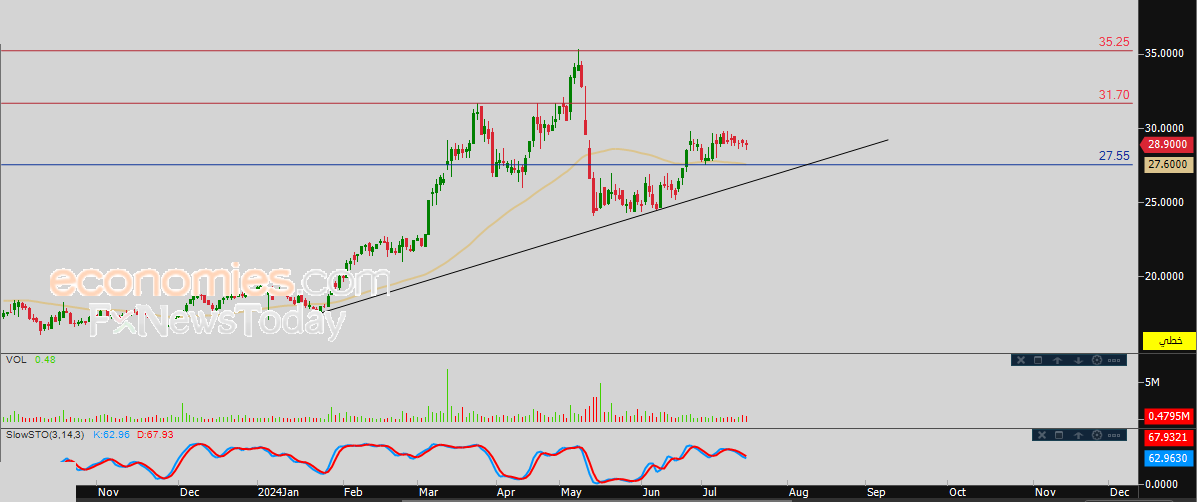Select the 27.6000 moving average tag

[1169, 164]
